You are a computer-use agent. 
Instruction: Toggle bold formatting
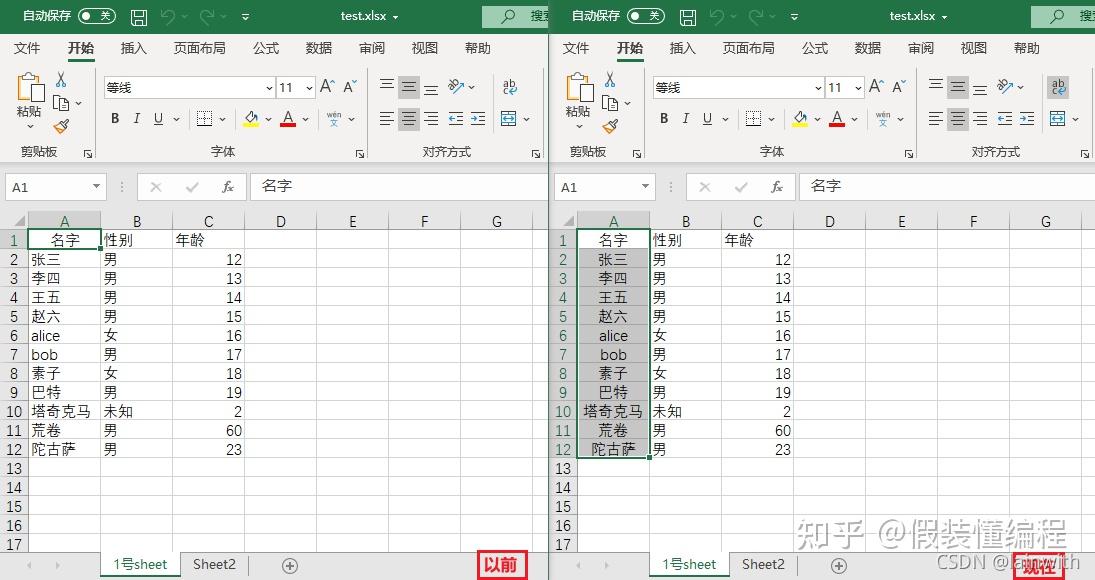coord(115,118)
